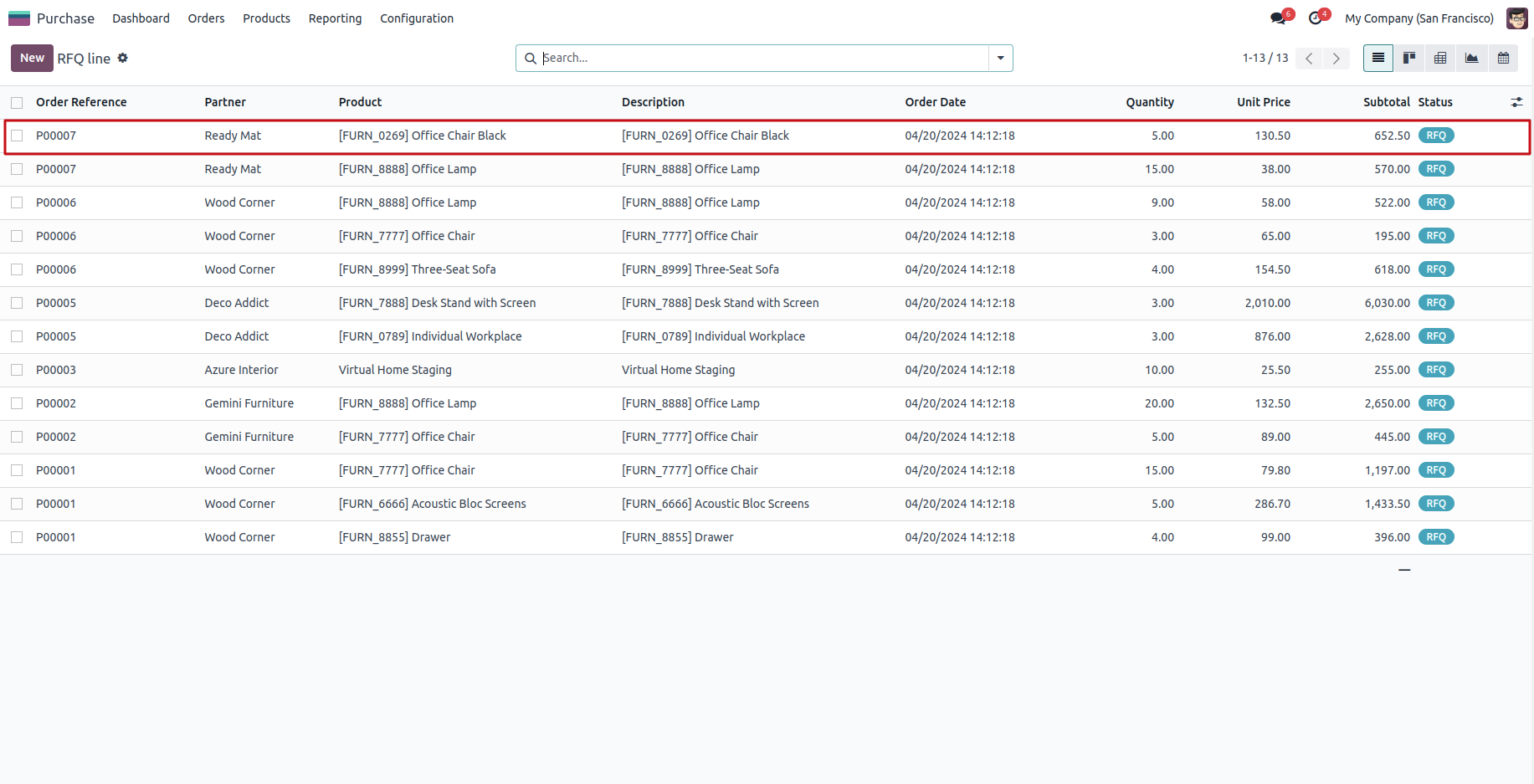Screen dimensions: 1534x784
Task: Check the box for the Three-Seat Sofa row
Action: pos(17,269)
